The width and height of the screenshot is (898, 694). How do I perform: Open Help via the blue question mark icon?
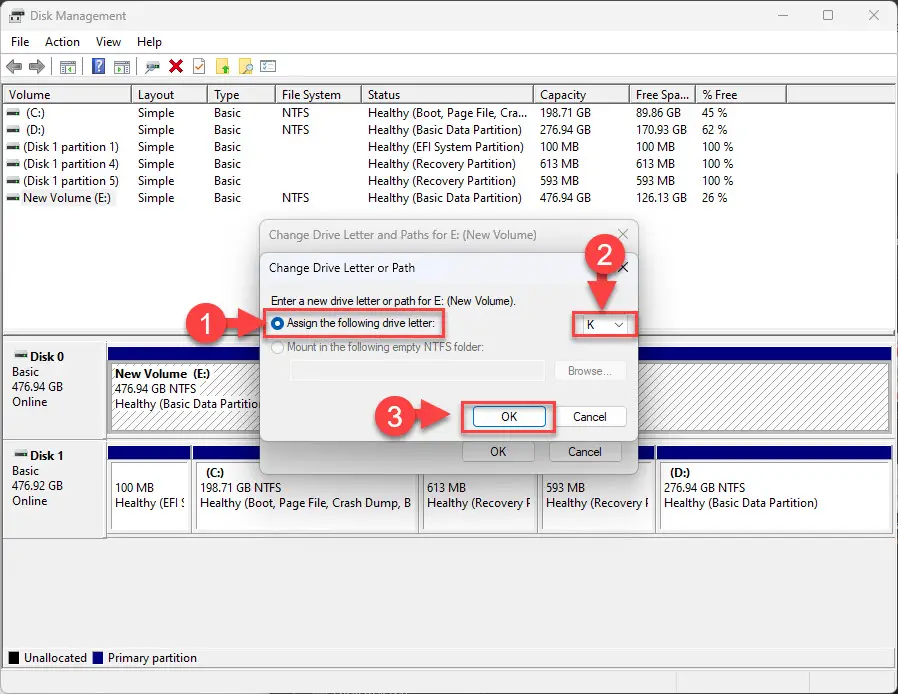(x=97, y=66)
